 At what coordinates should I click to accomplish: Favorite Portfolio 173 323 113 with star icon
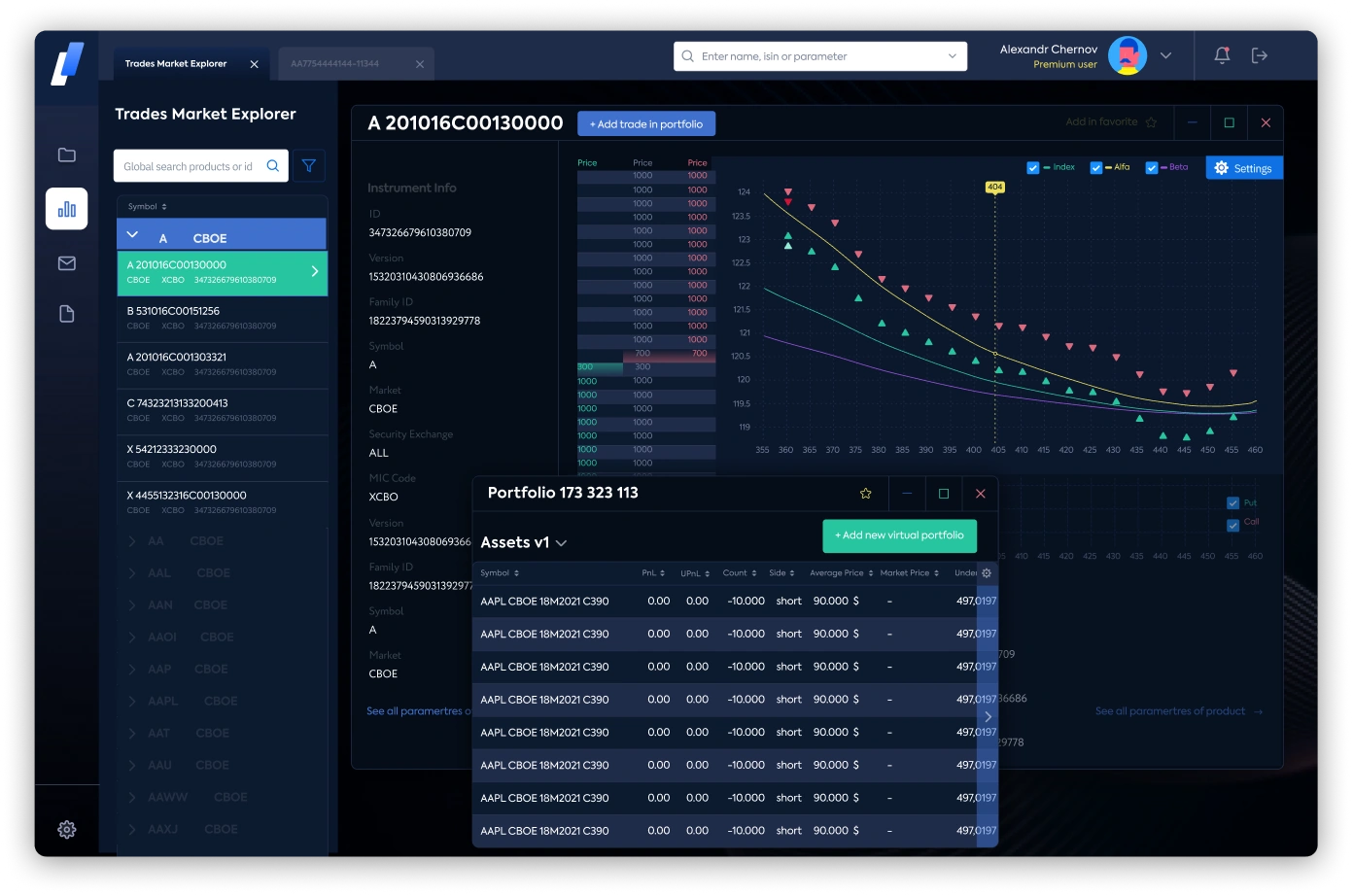coord(866,494)
